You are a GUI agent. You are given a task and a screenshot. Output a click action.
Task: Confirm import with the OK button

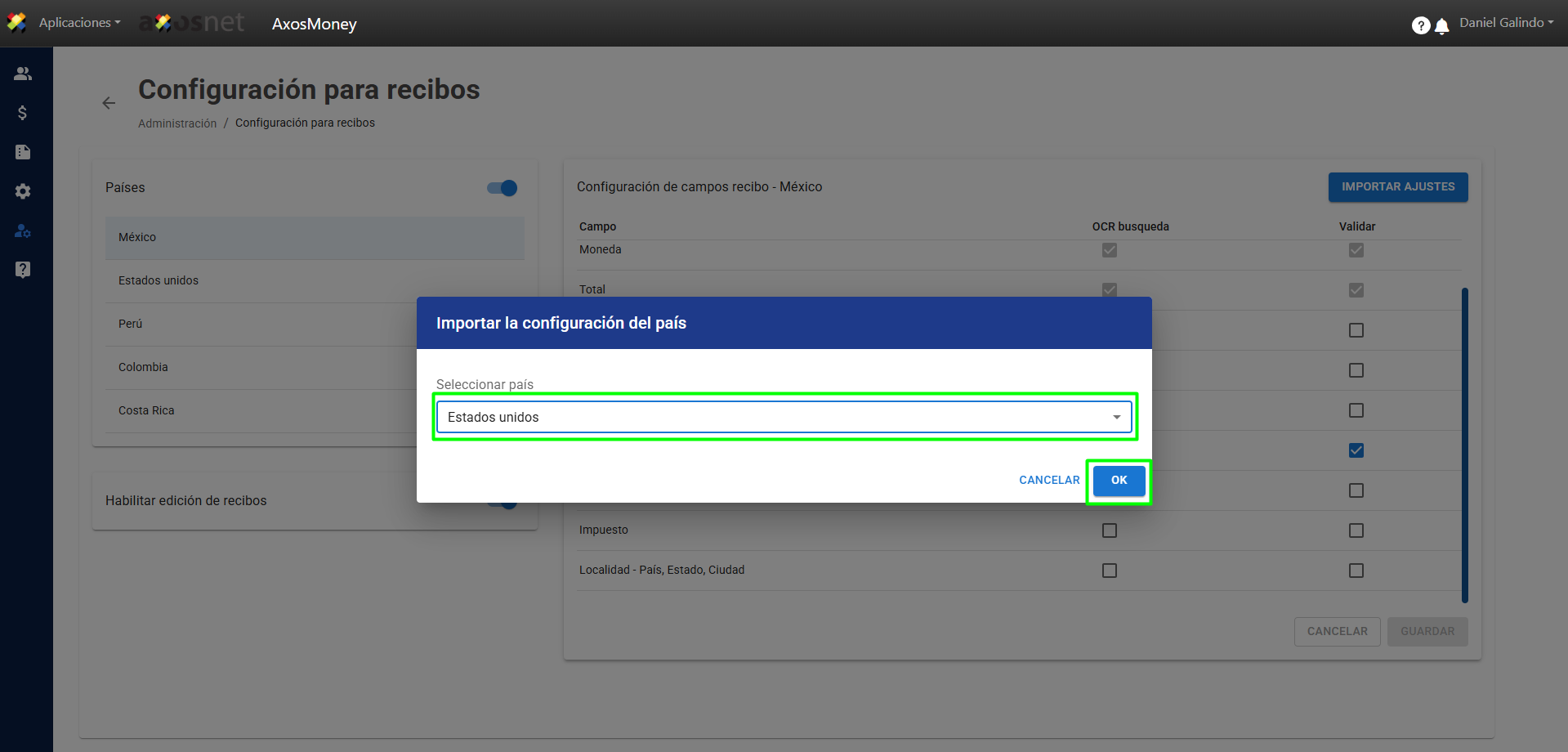coord(1119,481)
